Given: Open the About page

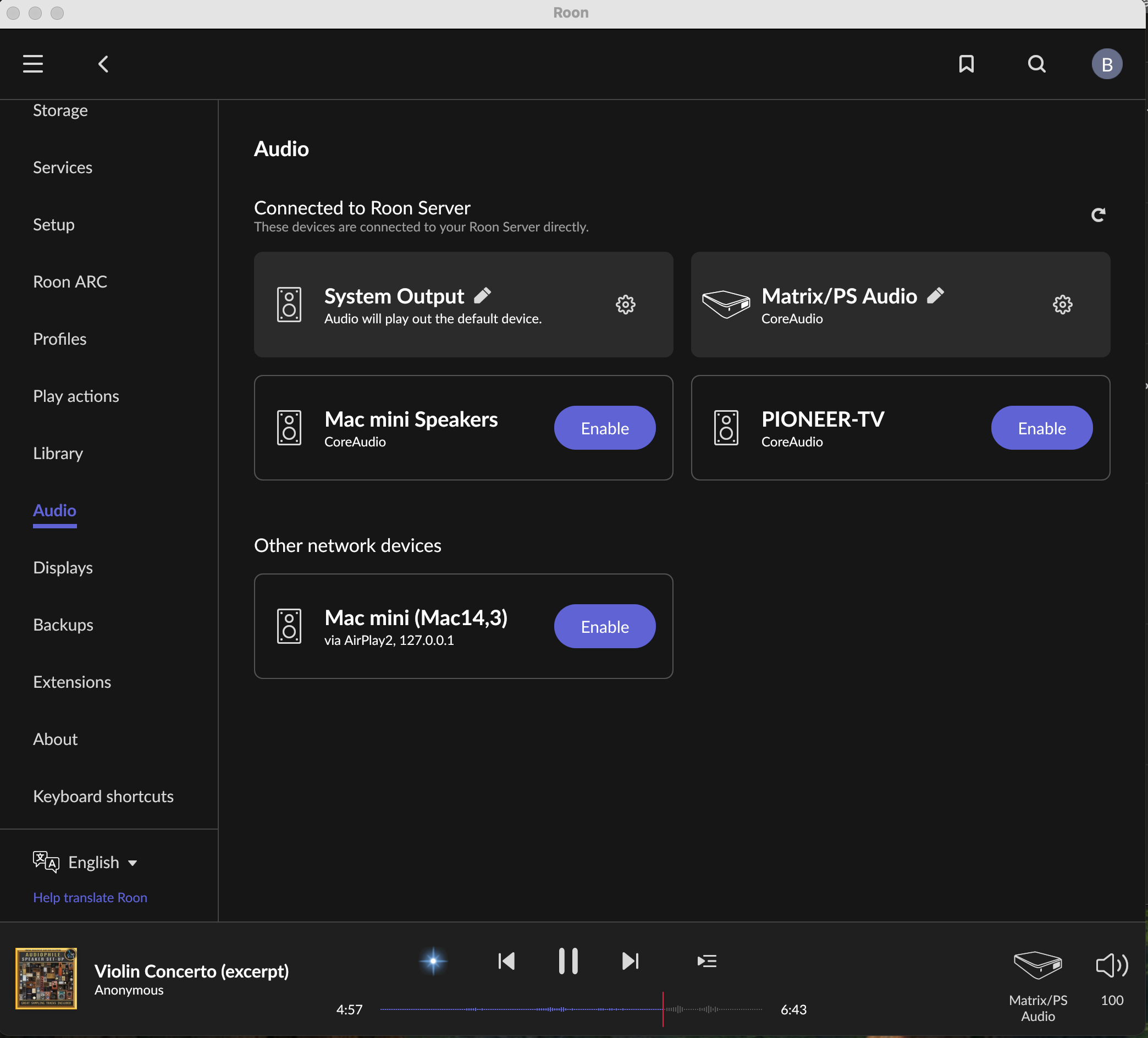Looking at the screenshot, I should pyautogui.click(x=55, y=739).
